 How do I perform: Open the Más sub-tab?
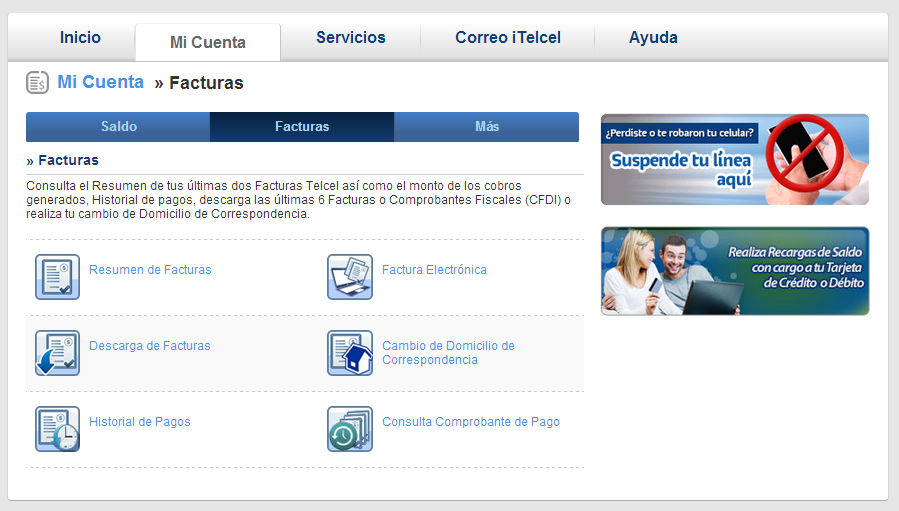coord(487,127)
